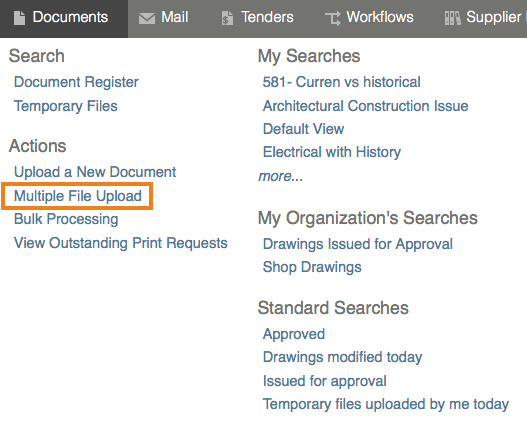Go to Temporary Files
Screen dimensions: 527x426
66,106
